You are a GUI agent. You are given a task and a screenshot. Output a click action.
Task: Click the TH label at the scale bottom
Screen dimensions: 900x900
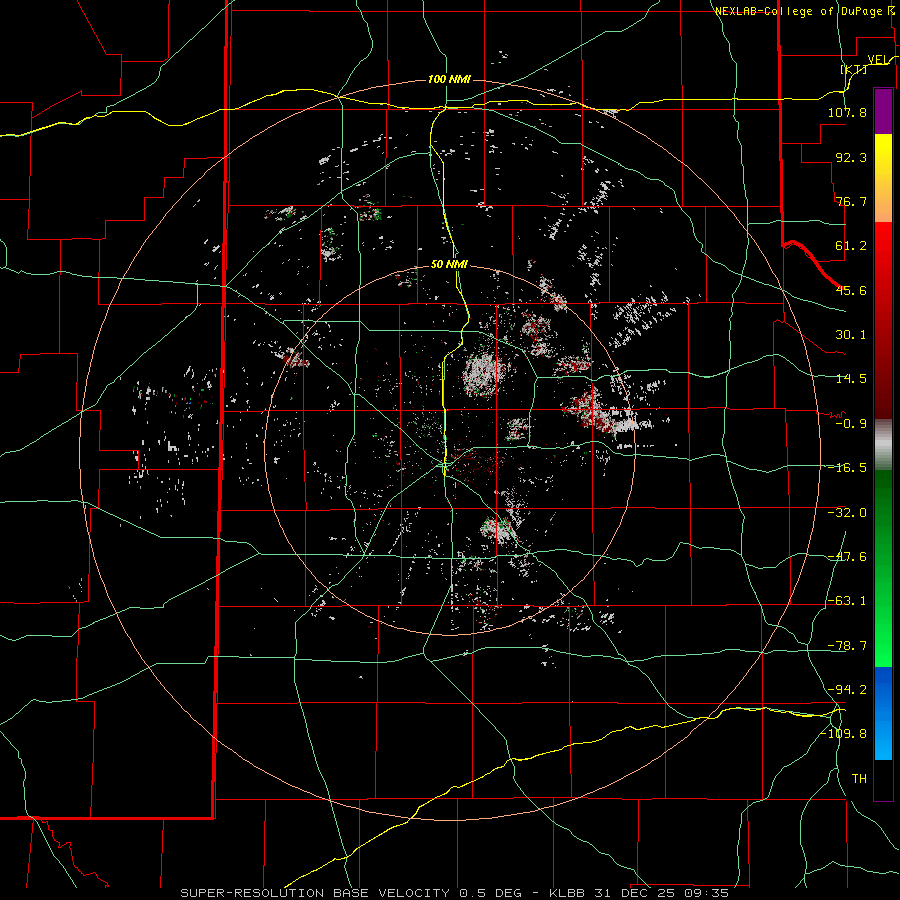coord(859,778)
